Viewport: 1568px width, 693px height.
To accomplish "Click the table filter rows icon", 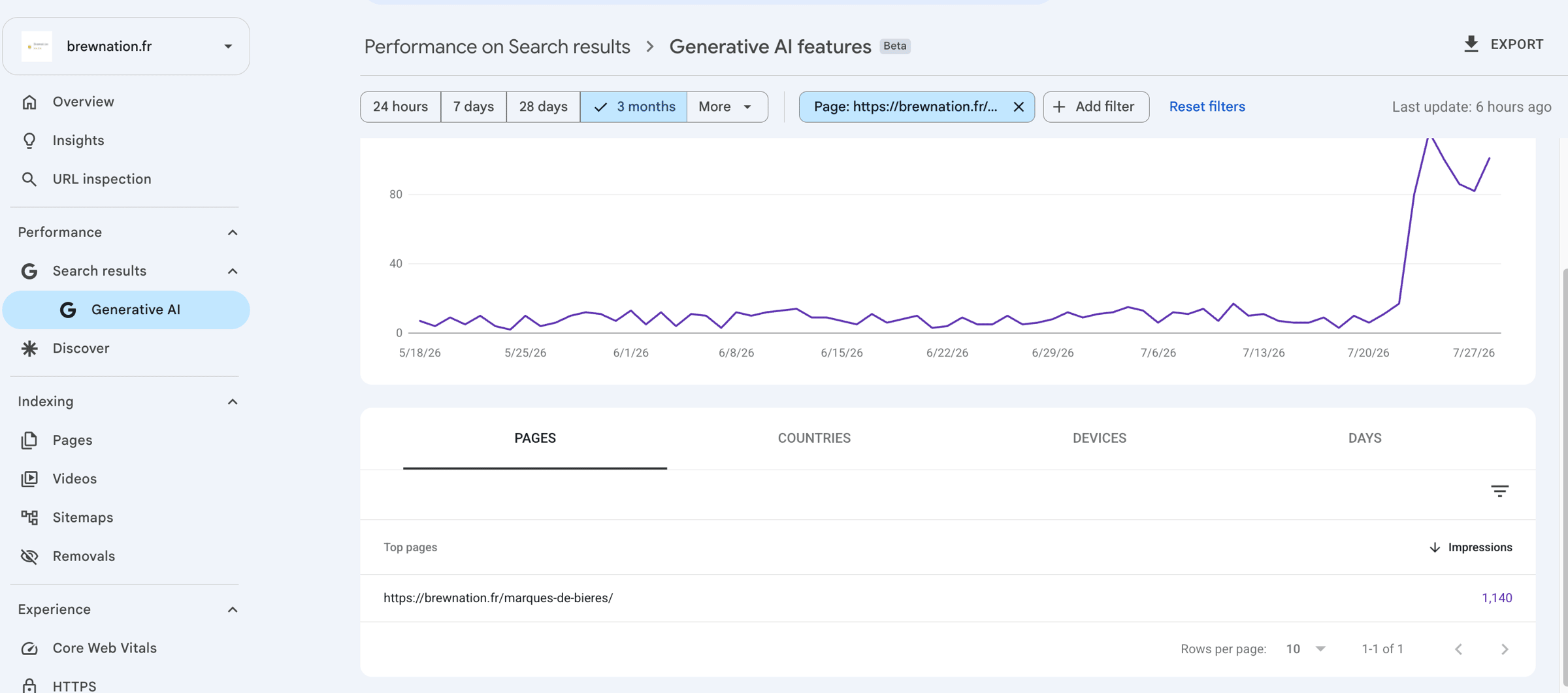I will click(x=1499, y=491).
